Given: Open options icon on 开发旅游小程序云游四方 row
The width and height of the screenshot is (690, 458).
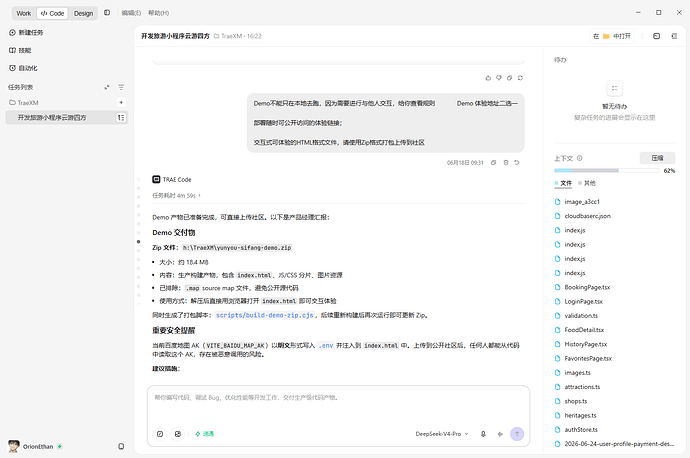Looking at the screenshot, I should tap(121, 117).
